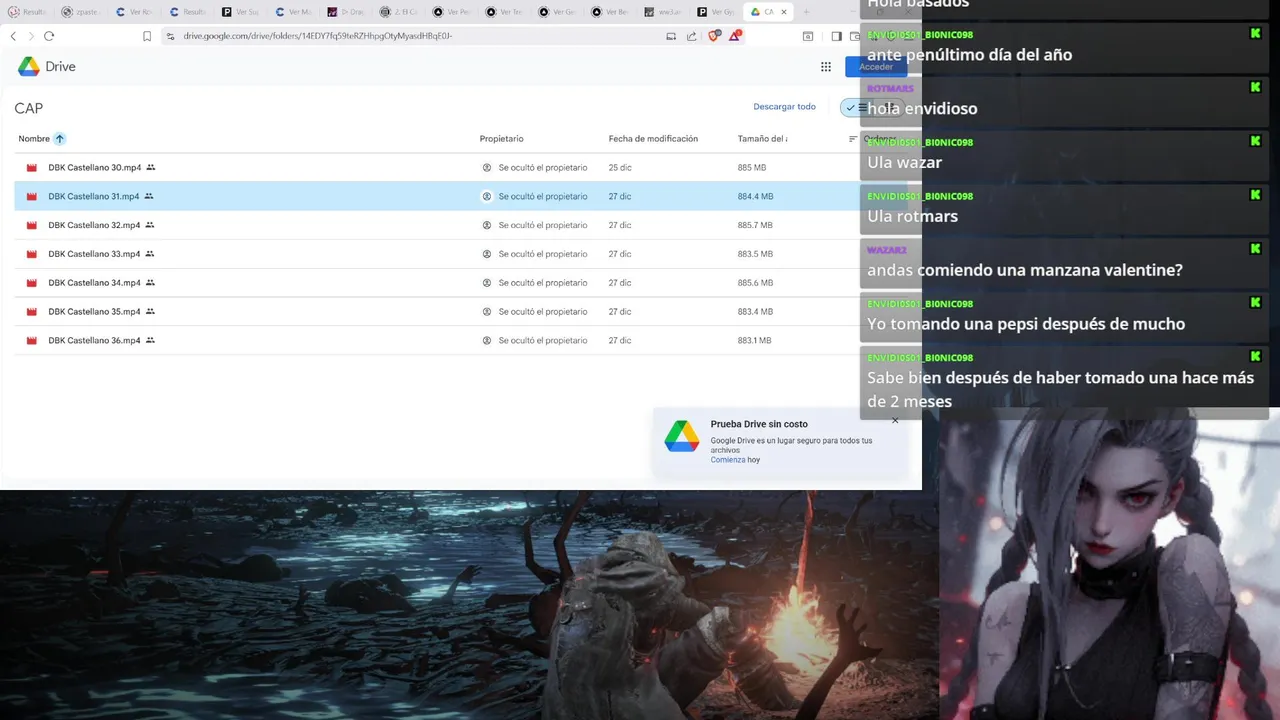The height and width of the screenshot is (720, 1280).
Task: Click Fecha de modificación column header
Action: click(653, 139)
